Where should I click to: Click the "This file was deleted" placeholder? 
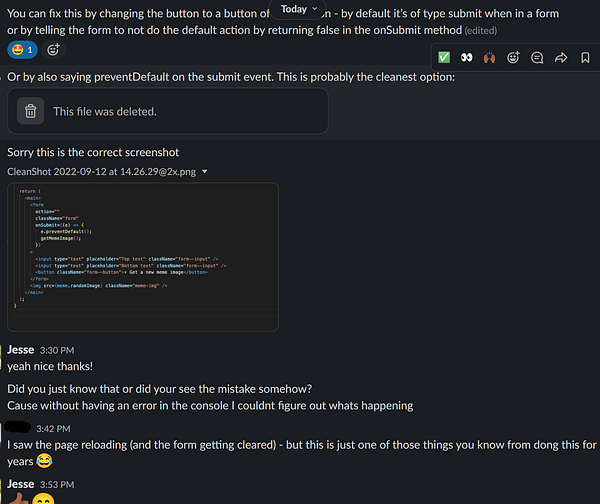click(x=105, y=111)
